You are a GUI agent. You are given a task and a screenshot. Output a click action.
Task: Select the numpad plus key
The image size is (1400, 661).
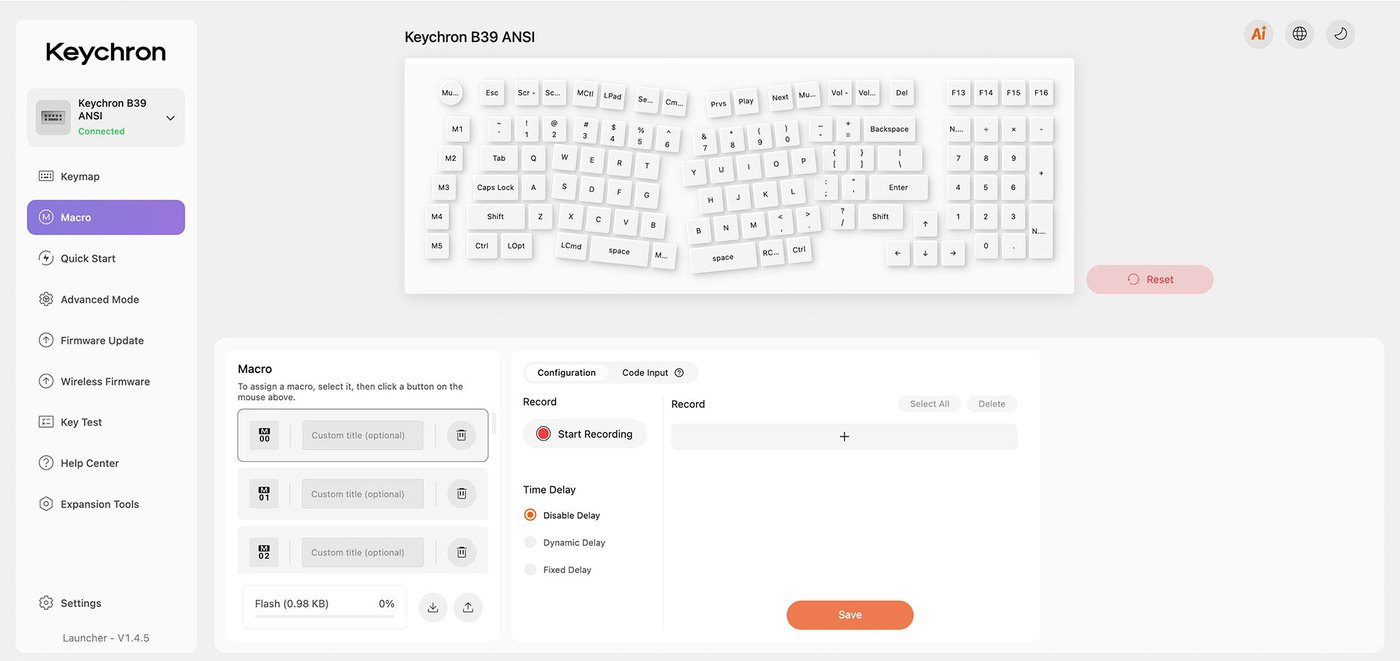1041,173
